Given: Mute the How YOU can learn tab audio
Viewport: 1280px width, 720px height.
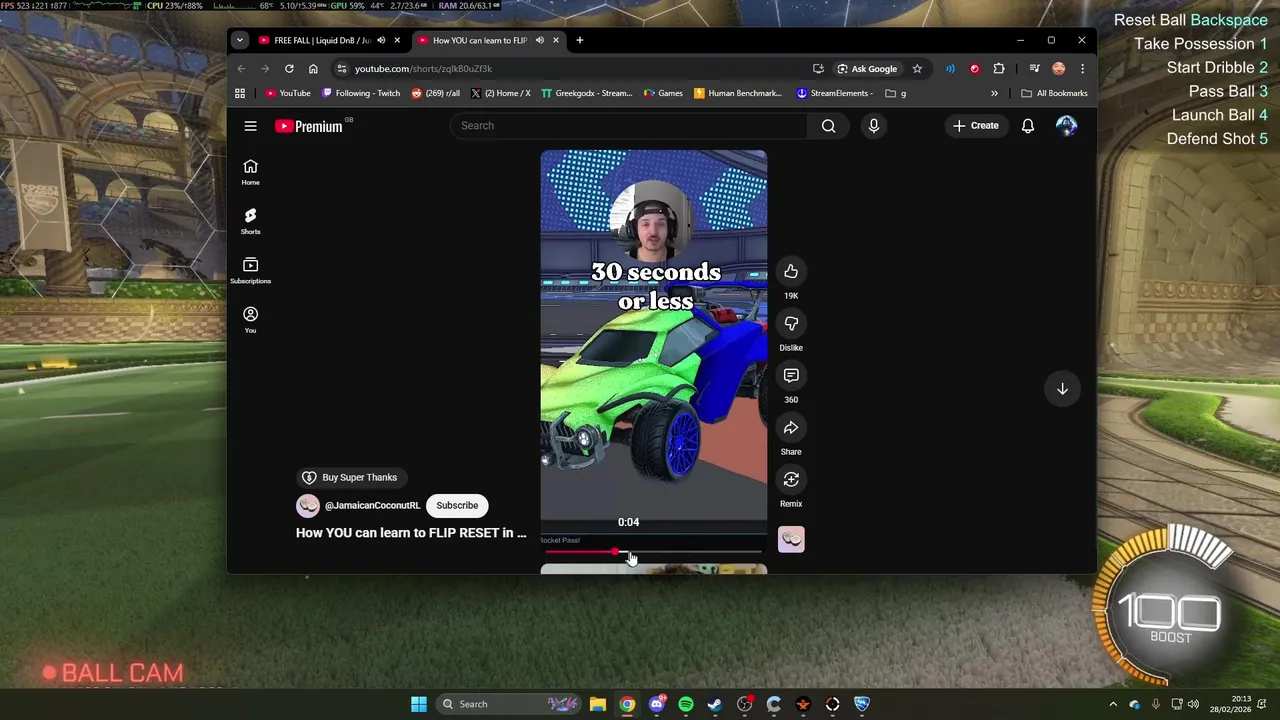Looking at the screenshot, I should pyautogui.click(x=539, y=41).
